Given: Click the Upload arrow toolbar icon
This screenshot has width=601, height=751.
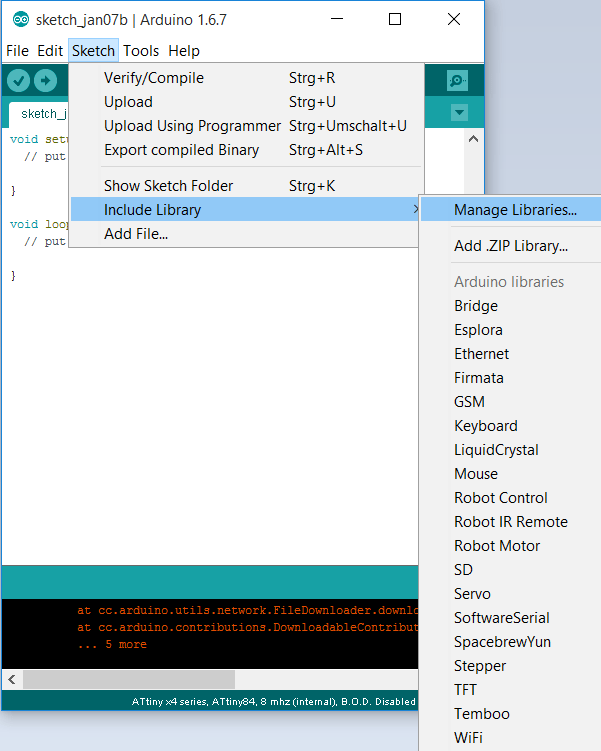Looking at the screenshot, I should [45, 81].
